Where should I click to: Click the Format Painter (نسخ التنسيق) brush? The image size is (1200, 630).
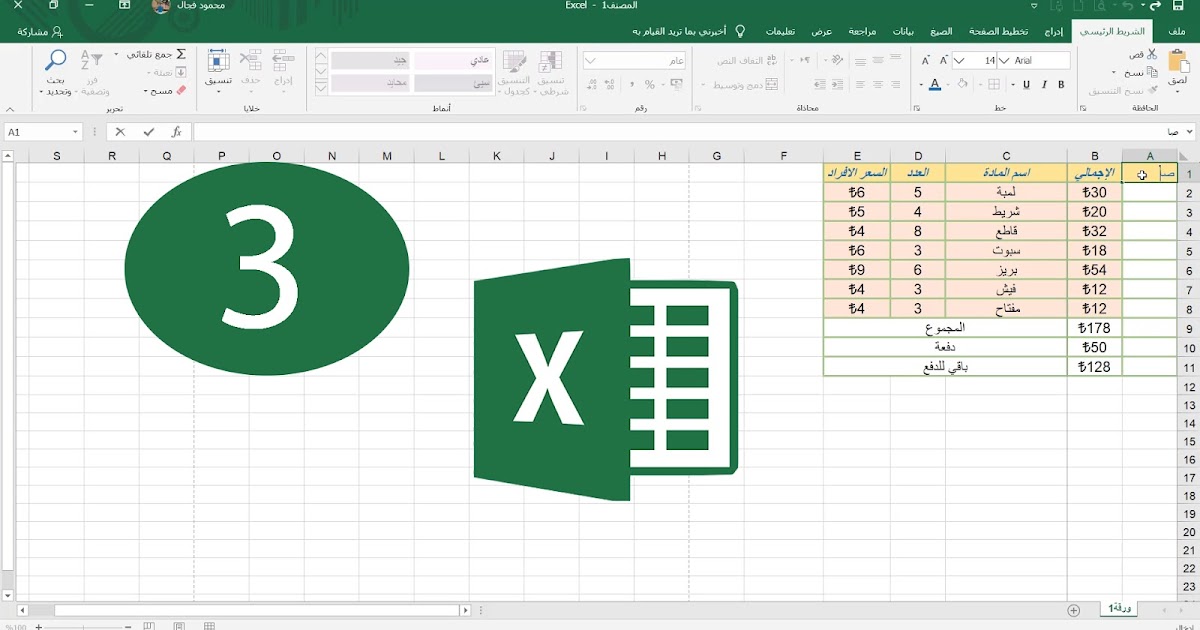[1152, 90]
